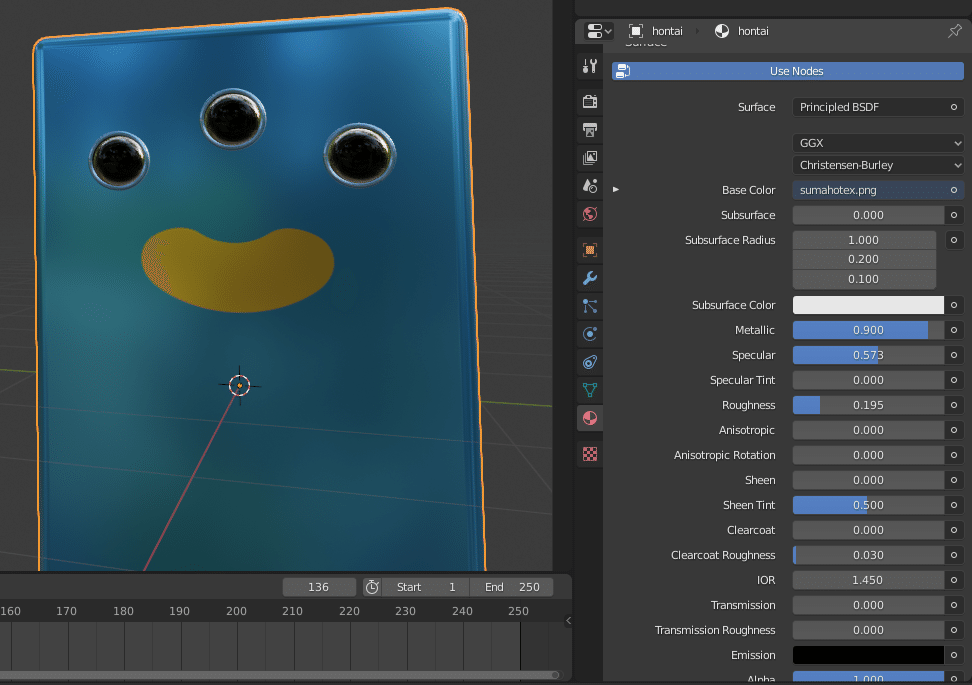Toggle the pin for the properties editor
972x685 pixels.
[x=955, y=30]
